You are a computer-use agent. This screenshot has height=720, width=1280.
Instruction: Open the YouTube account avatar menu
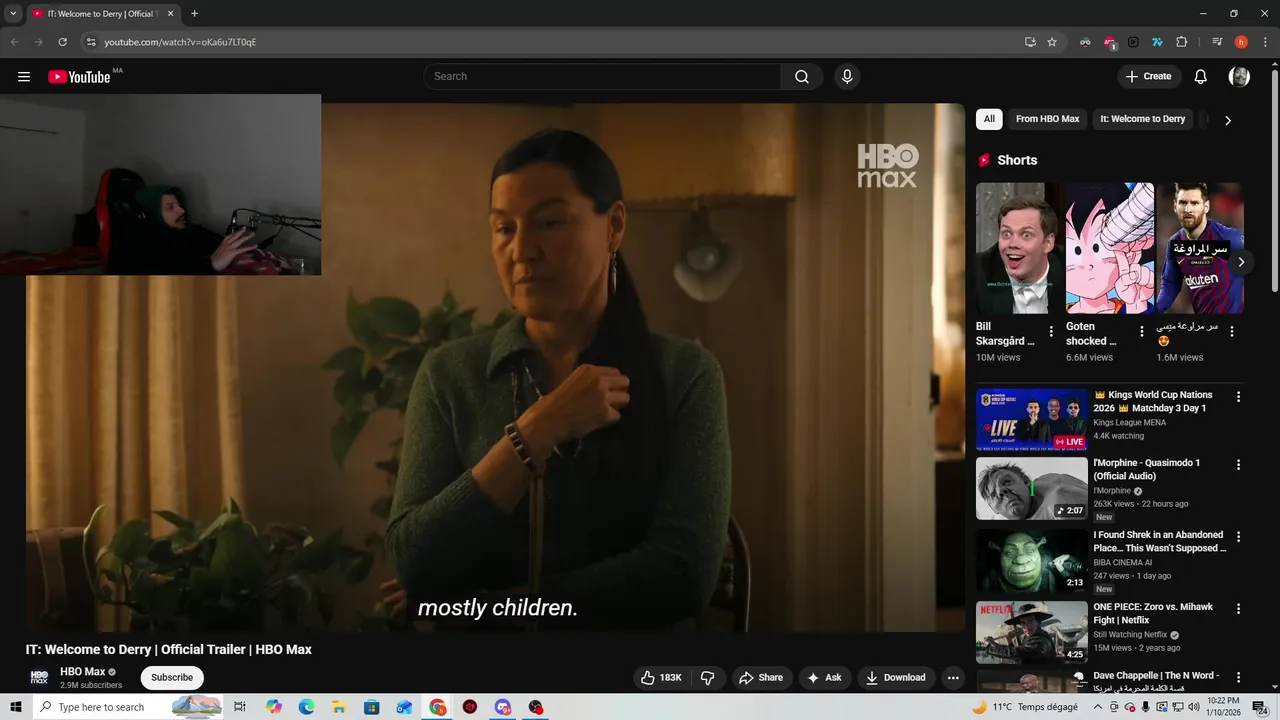pos(1239,77)
